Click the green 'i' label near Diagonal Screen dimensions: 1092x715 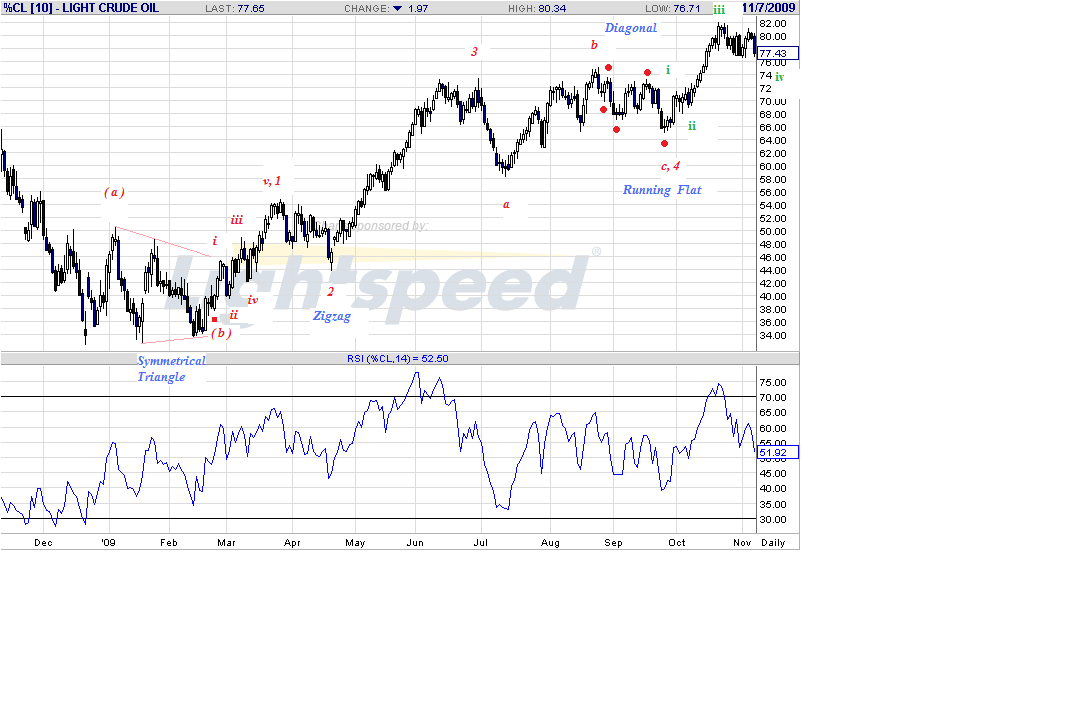pos(668,70)
